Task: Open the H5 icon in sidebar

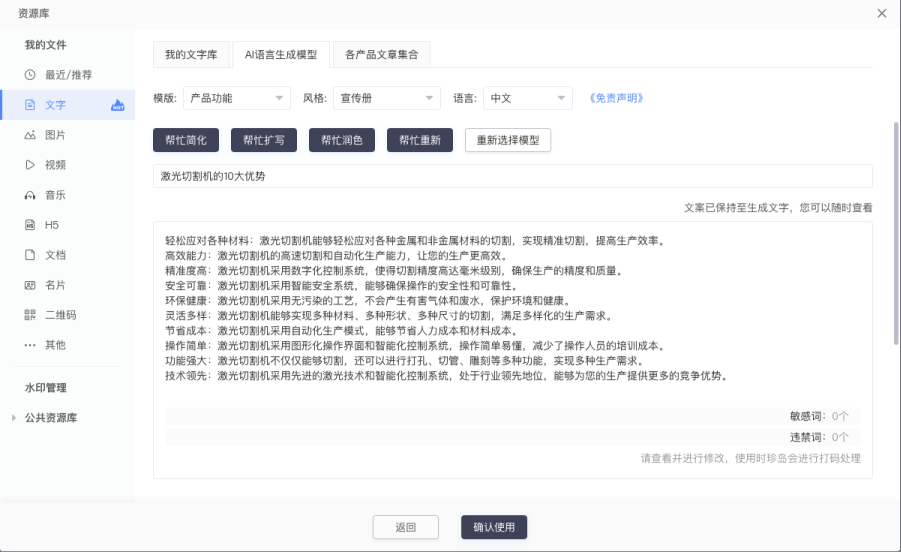Action: pos(30,225)
